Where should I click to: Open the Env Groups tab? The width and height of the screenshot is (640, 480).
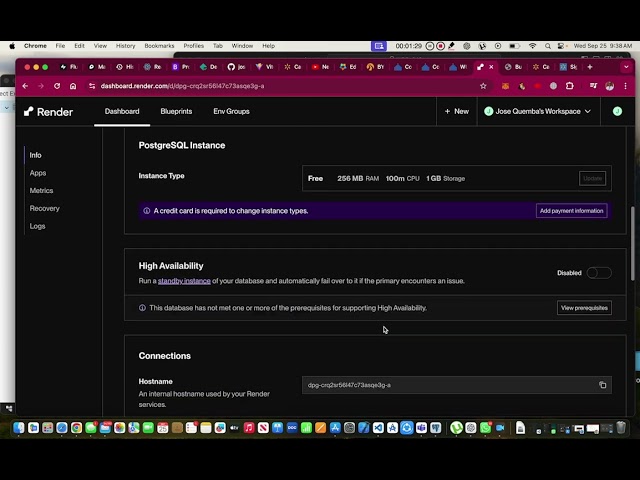pos(231,111)
